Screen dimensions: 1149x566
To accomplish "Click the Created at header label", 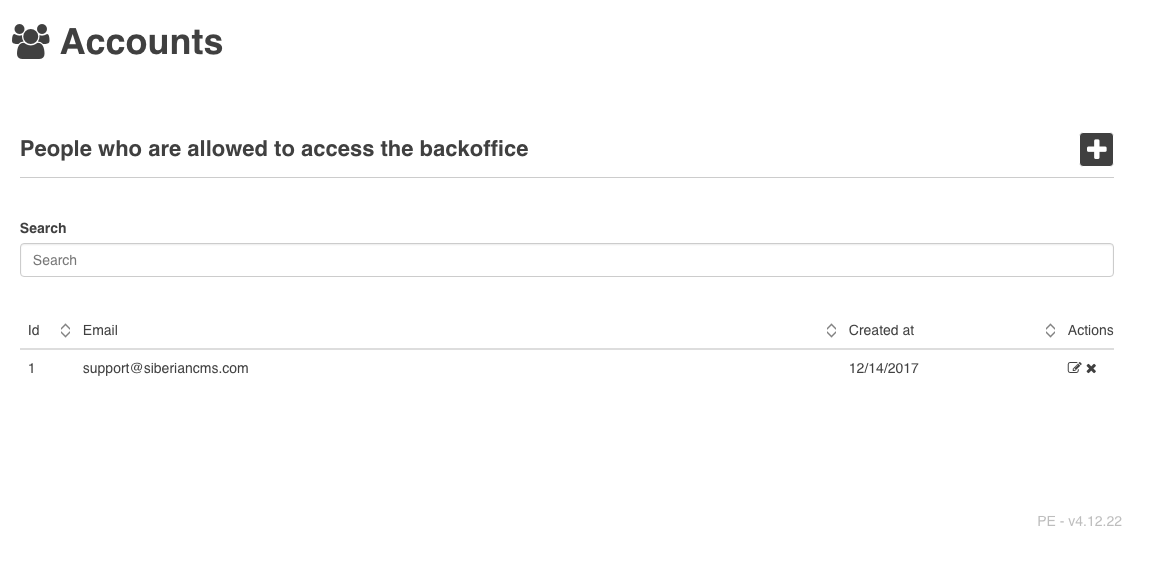I will (x=881, y=330).
